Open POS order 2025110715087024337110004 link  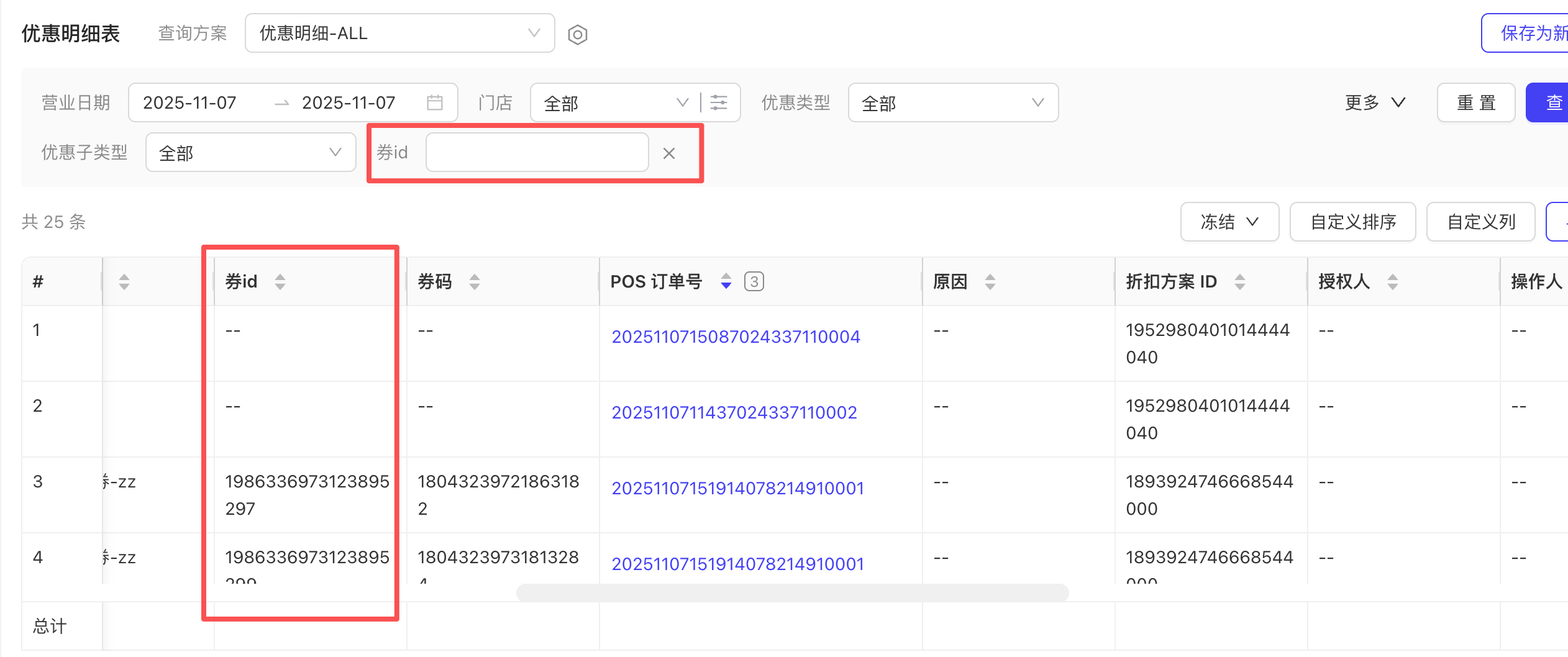[x=736, y=337]
